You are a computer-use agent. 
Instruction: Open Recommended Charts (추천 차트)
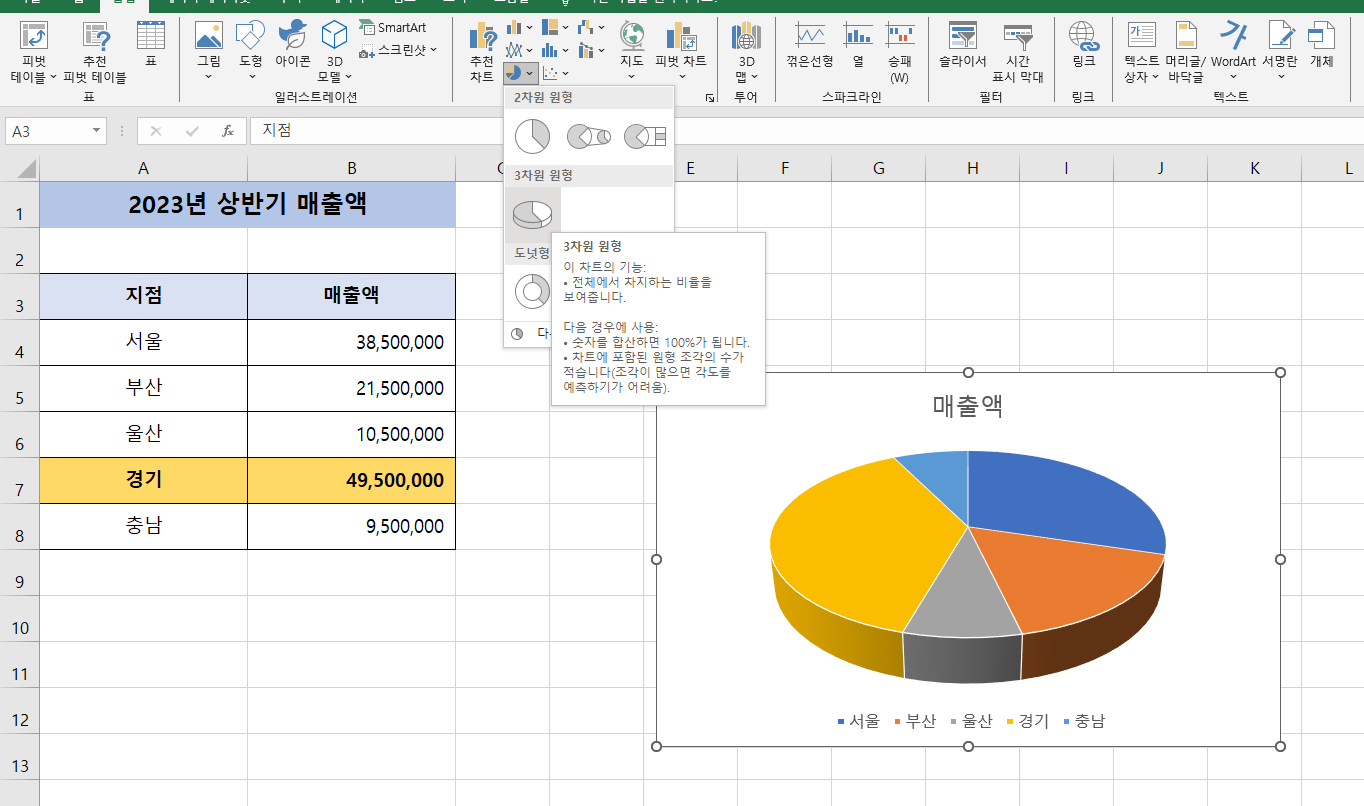[482, 52]
